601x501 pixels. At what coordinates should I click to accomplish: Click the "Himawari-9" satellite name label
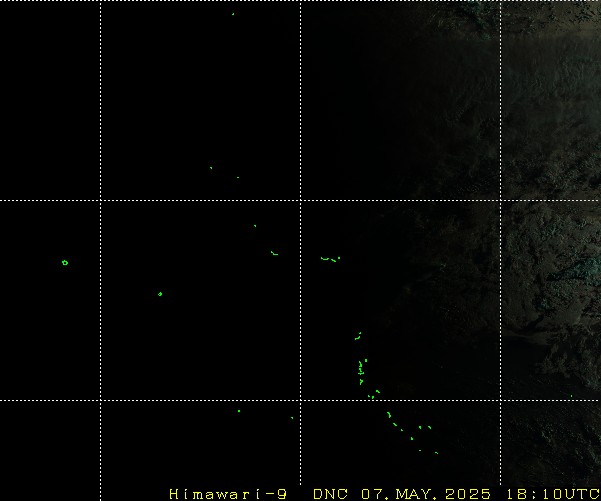[x=228, y=494]
